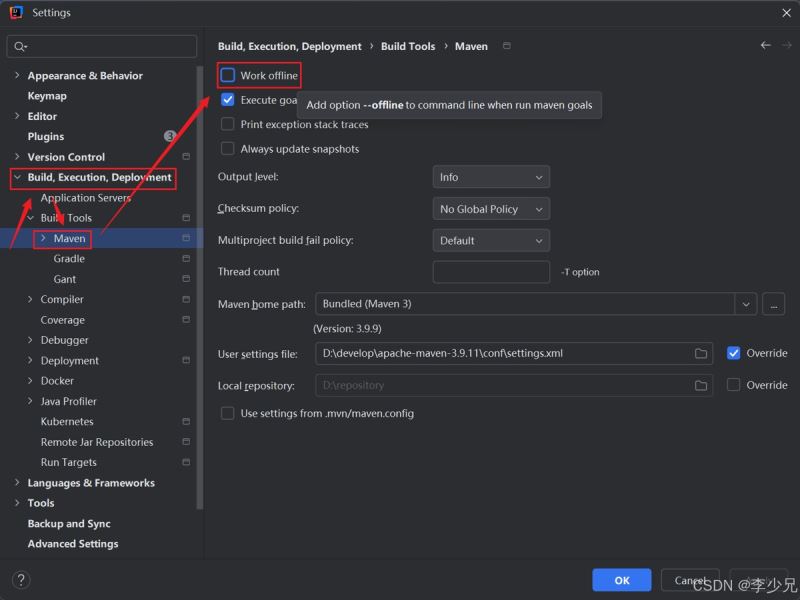Click project-level icon next to Gradle
The height and width of the screenshot is (600, 800).
(186, 259)
